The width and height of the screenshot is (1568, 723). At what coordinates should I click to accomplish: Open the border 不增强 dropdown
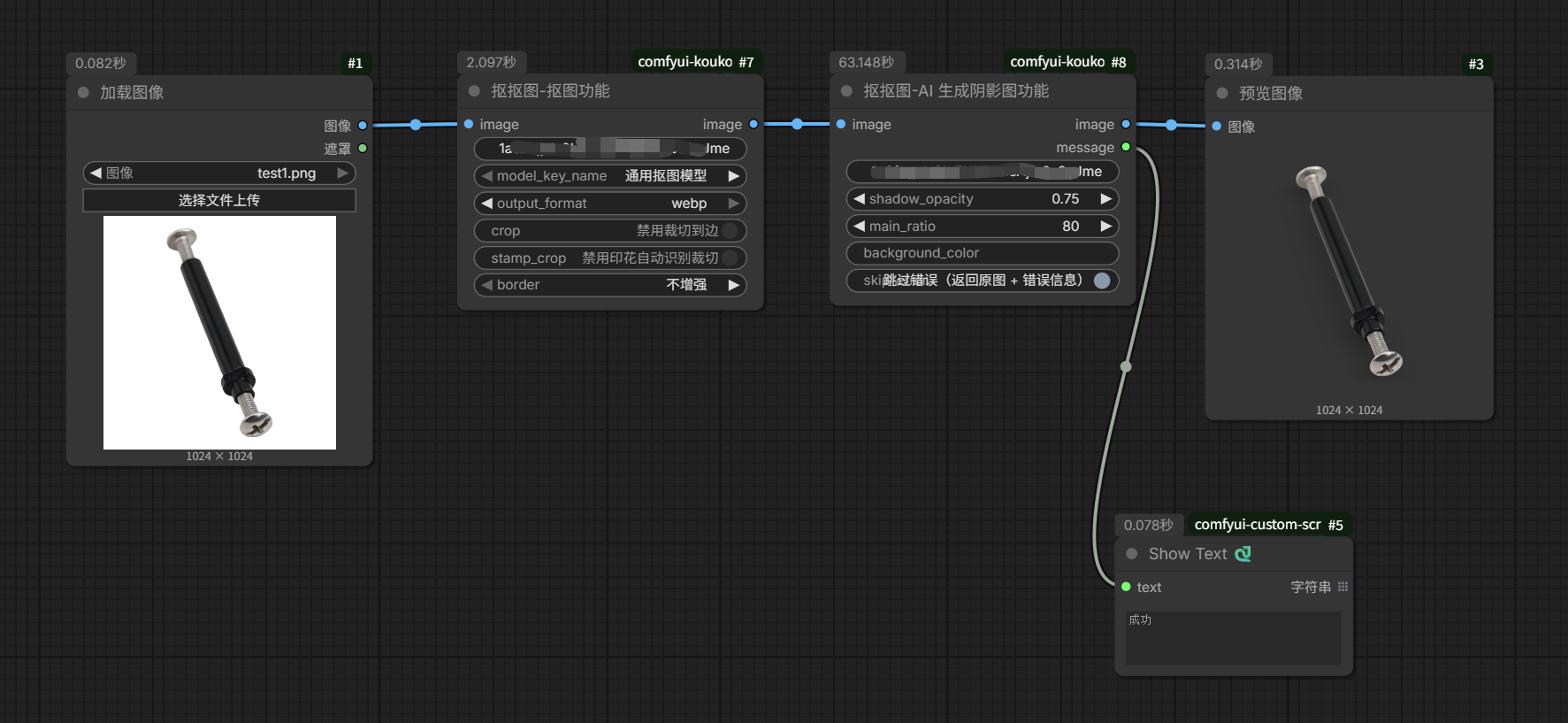610,285
